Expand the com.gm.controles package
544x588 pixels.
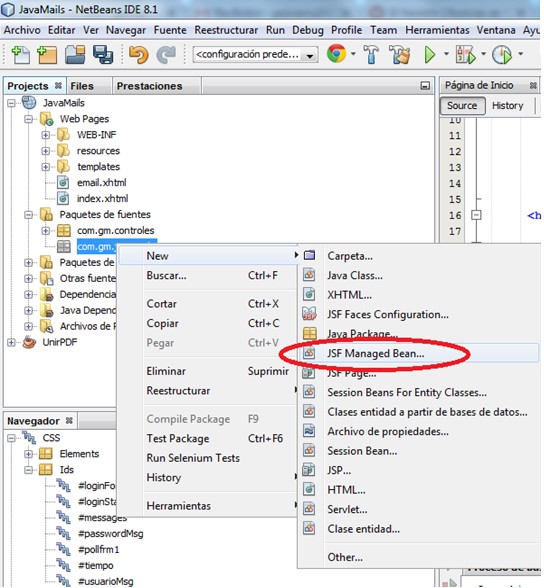coord(46,230)
